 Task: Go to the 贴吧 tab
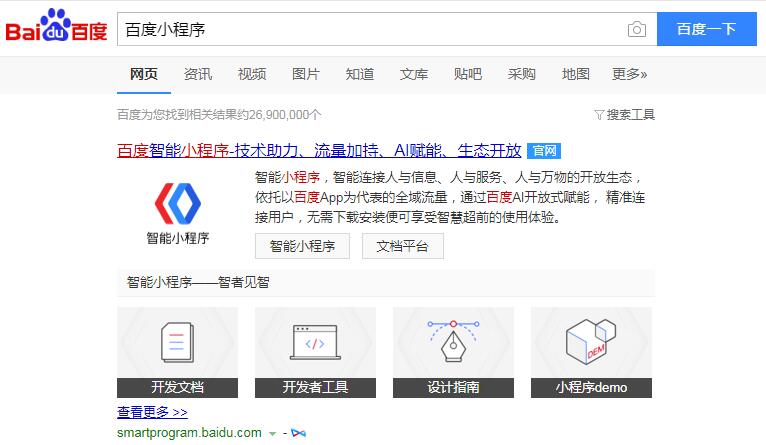(x=468, y=74)
